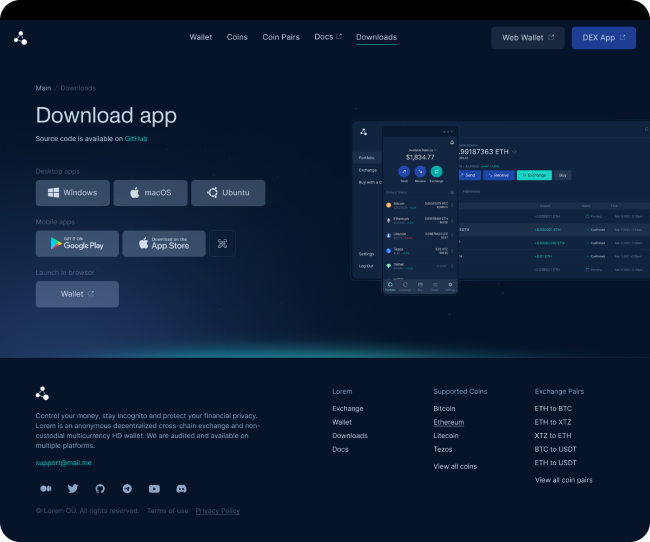Viewport: 650px width, 542px height.
Task: Open the Terms of use link
Action: 167,511
